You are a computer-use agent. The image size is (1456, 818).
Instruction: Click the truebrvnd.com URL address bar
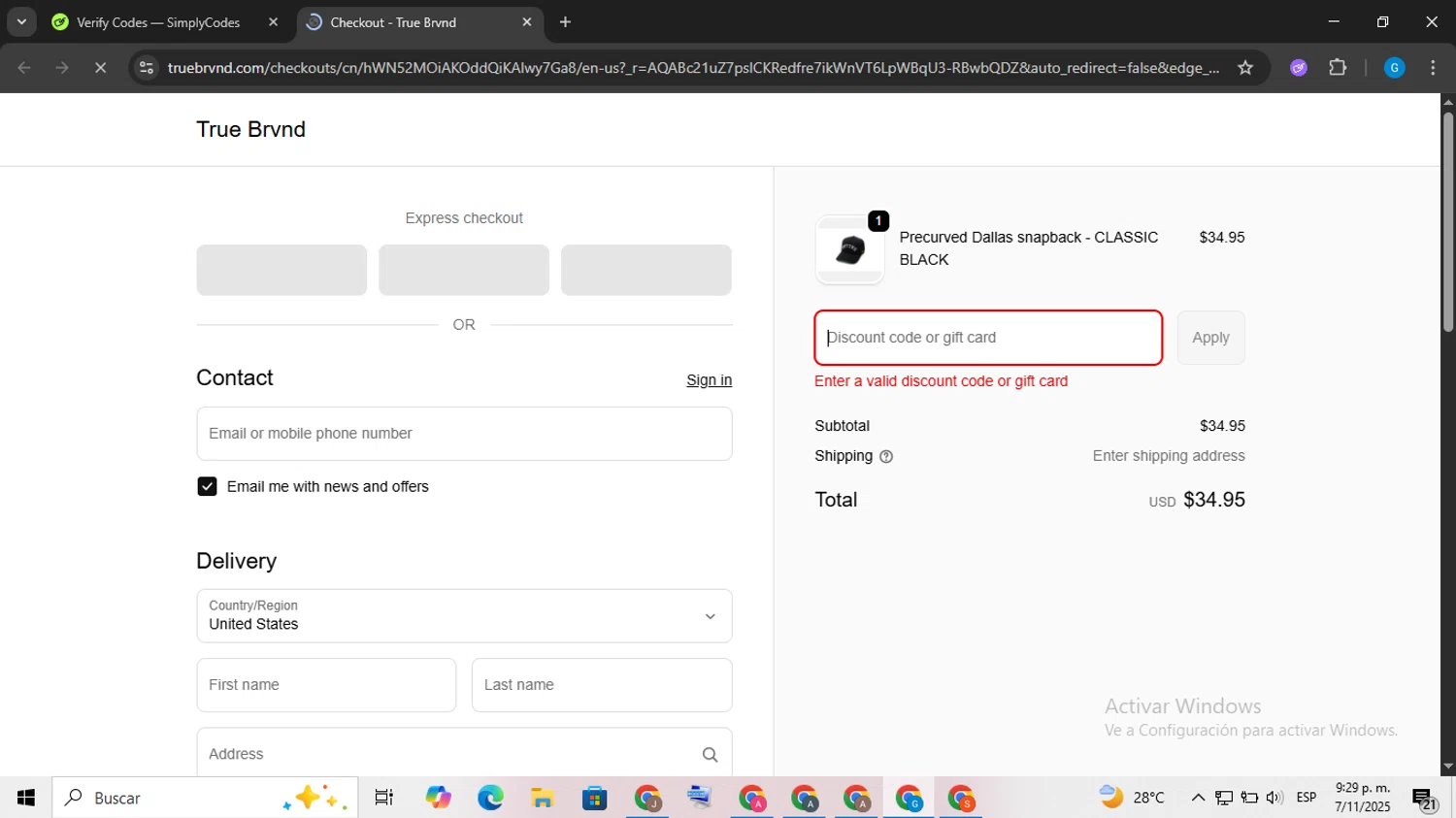(x=693, y=68)
